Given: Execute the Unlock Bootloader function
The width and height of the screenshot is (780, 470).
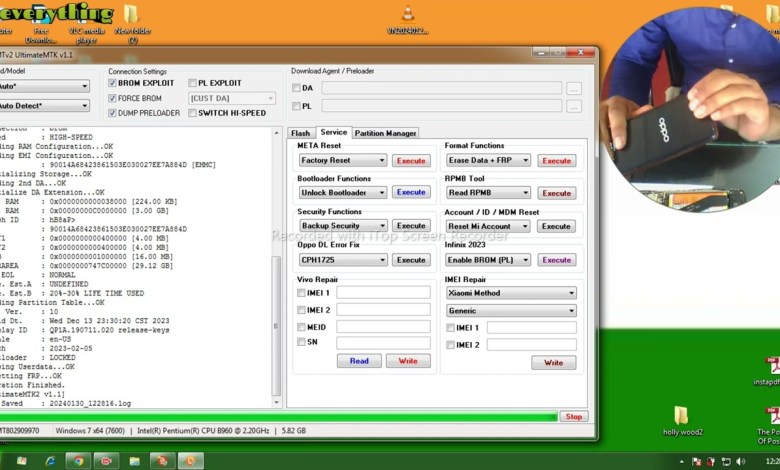Looking at the screenshot, I should (x=411, y=192).
